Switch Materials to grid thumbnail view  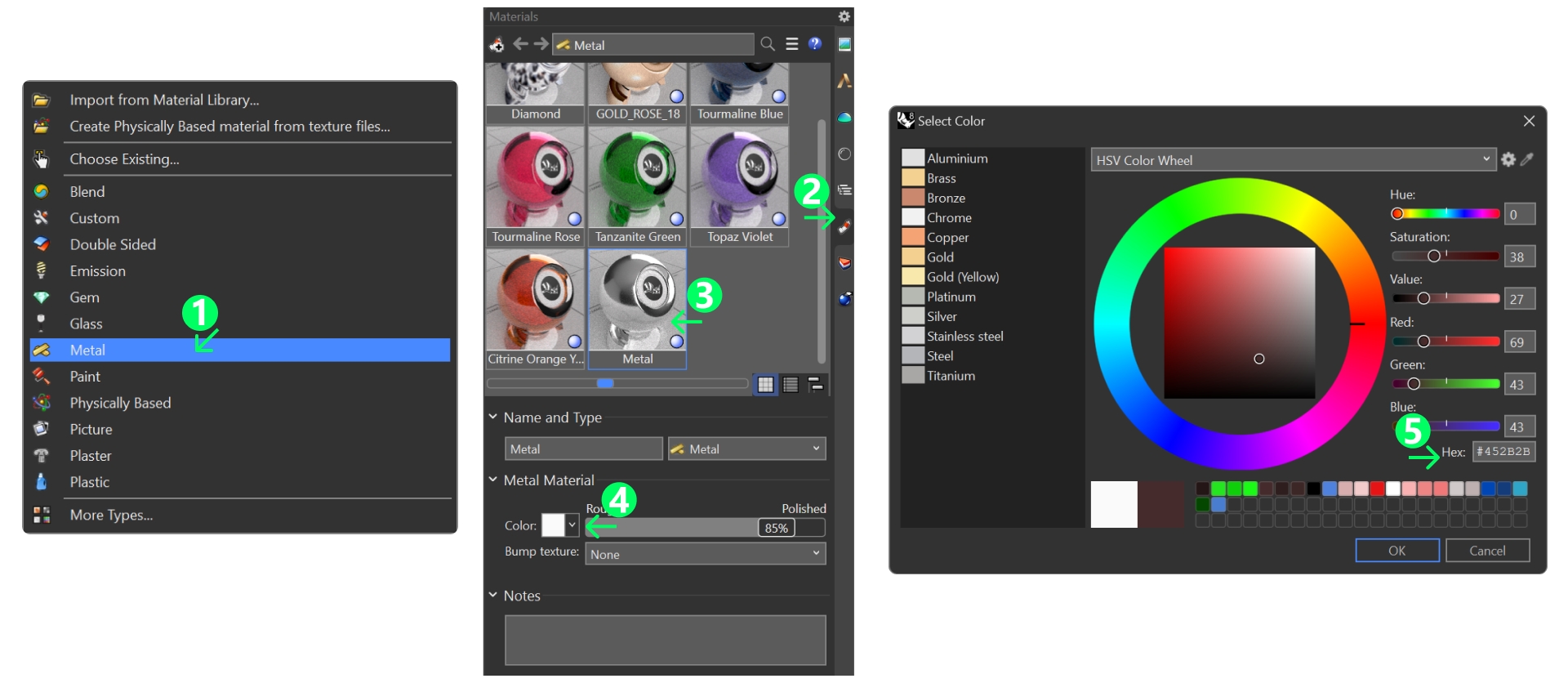tap(765, 384)
